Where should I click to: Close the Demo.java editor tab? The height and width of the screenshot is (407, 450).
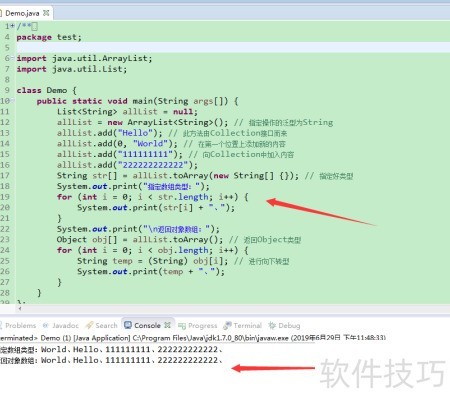46,13
